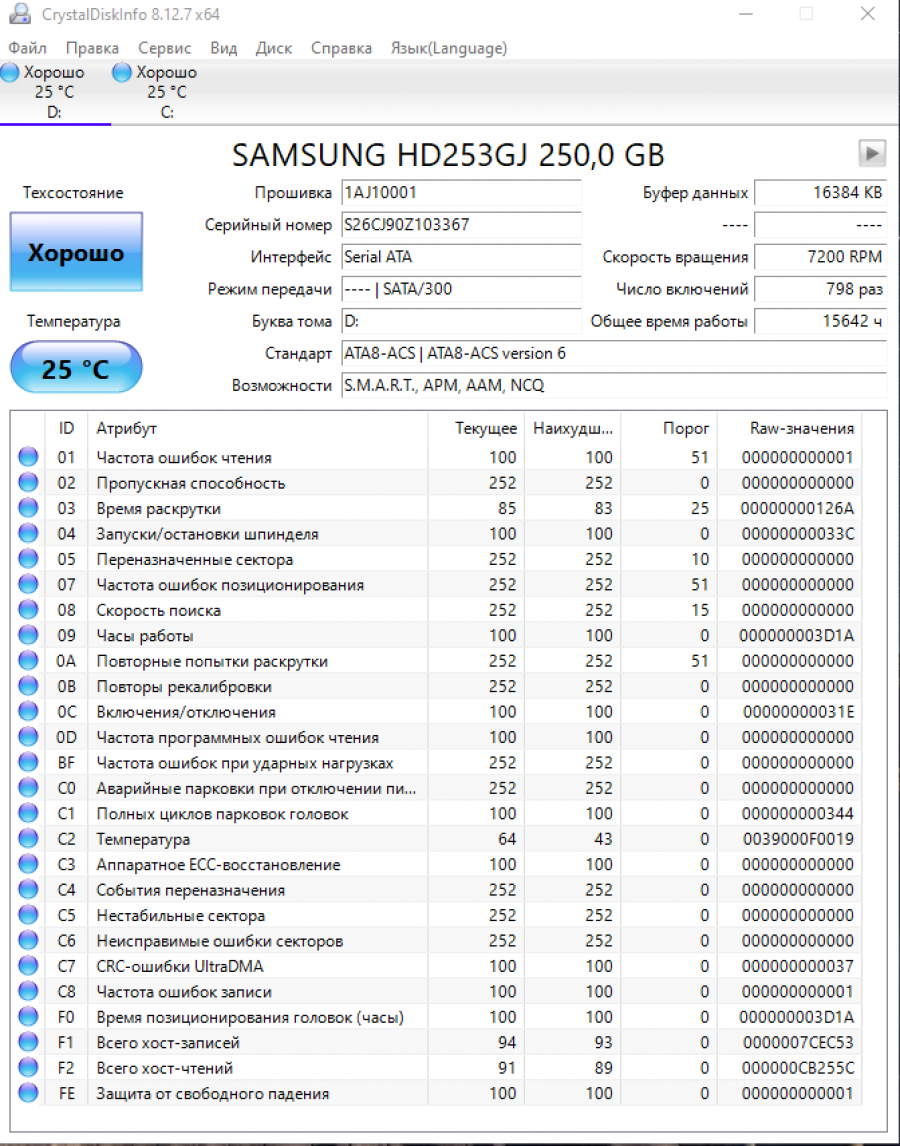
Task: Click the blue health dot beside "Переназначенные сектора"
Action: [28, 559]
